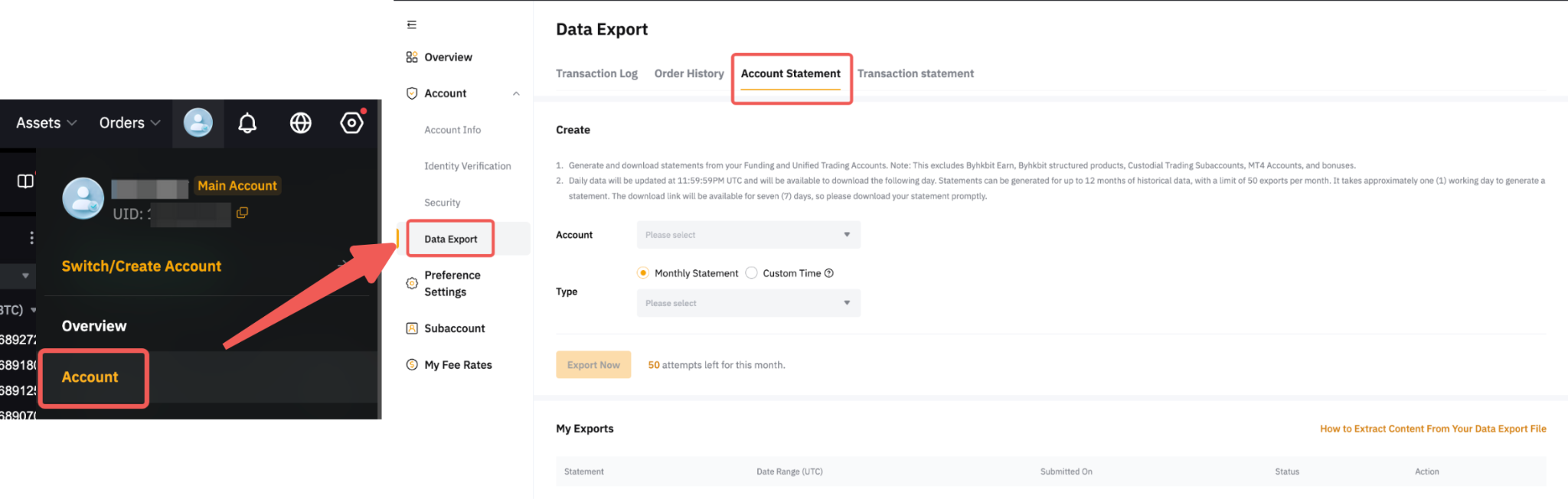Open the Type period dropdown
This screenshot has height=499, width=1568.
pyautogui.click(x=748, y=303)
